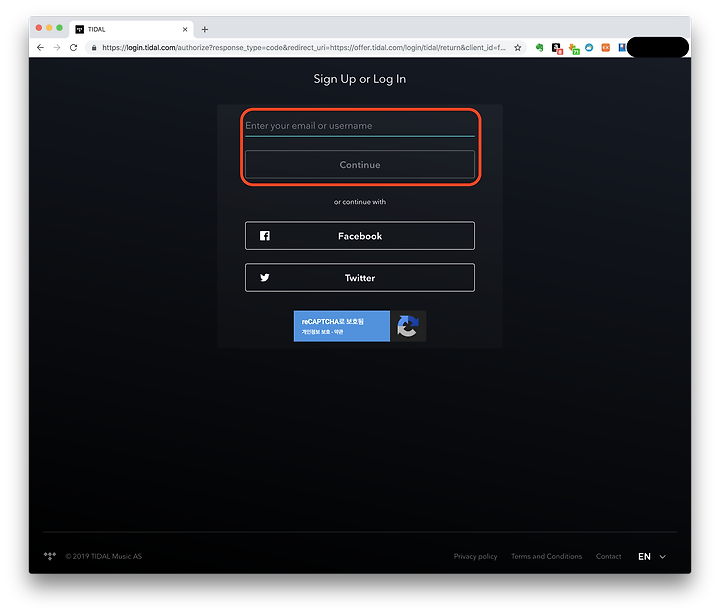This screenshot has height=615, width=720.
Task: Click the browser address bar URL
Action: (303, 48)
